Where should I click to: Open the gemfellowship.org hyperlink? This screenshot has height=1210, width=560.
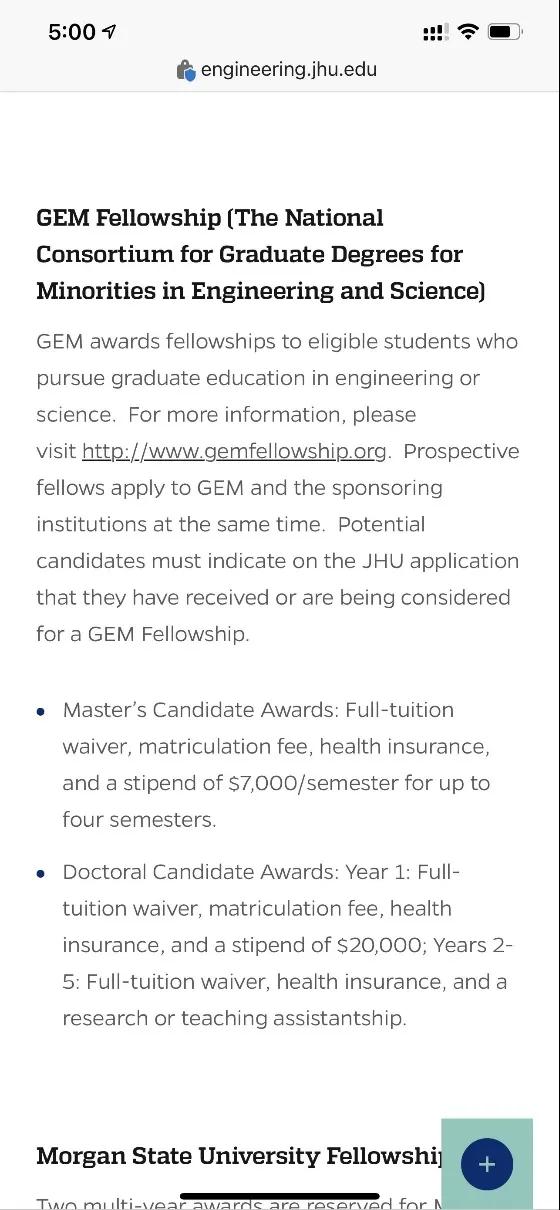(234, 451)
